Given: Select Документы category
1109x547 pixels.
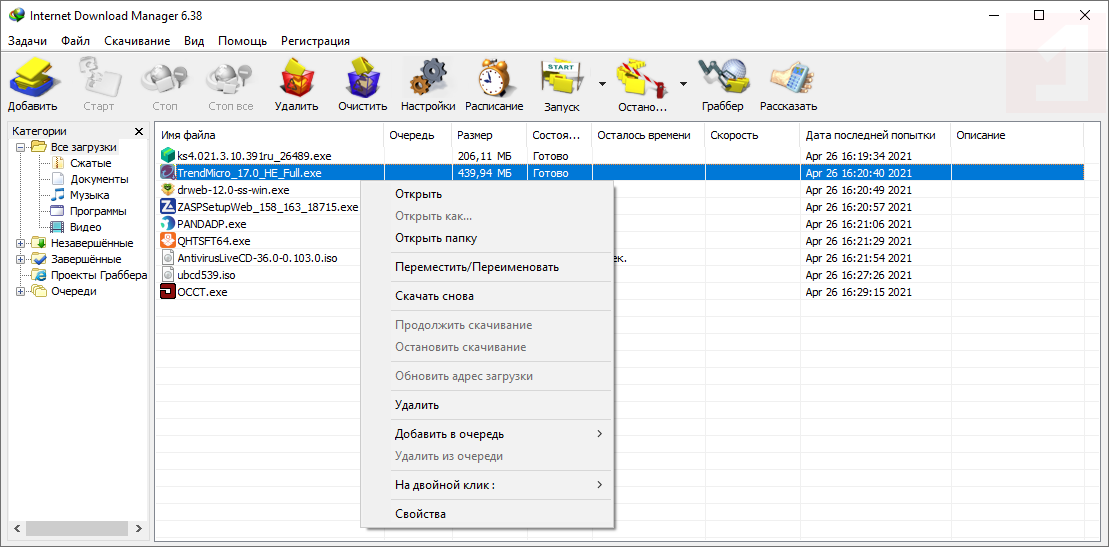Looking at the screenshot, I should (99, 179).
